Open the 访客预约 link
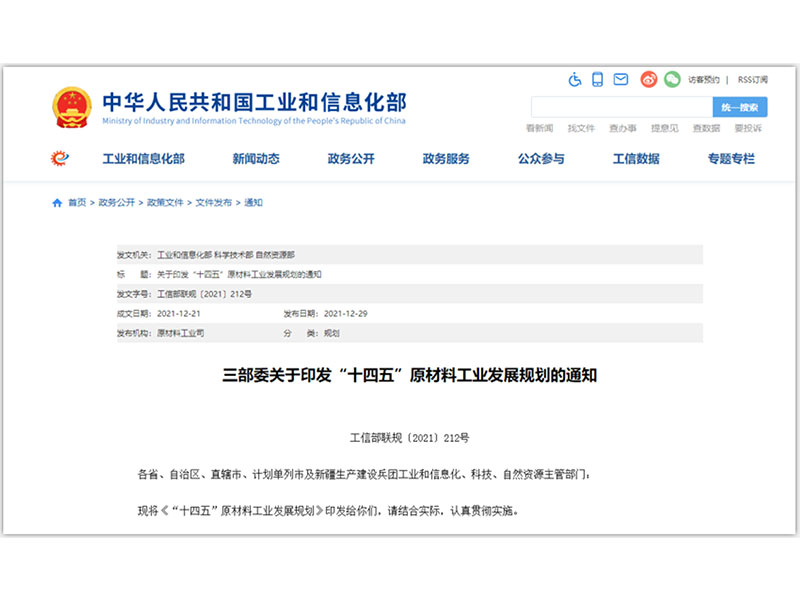Image resolution: width=800 pixels, height=600 pixels. [704, 80]
